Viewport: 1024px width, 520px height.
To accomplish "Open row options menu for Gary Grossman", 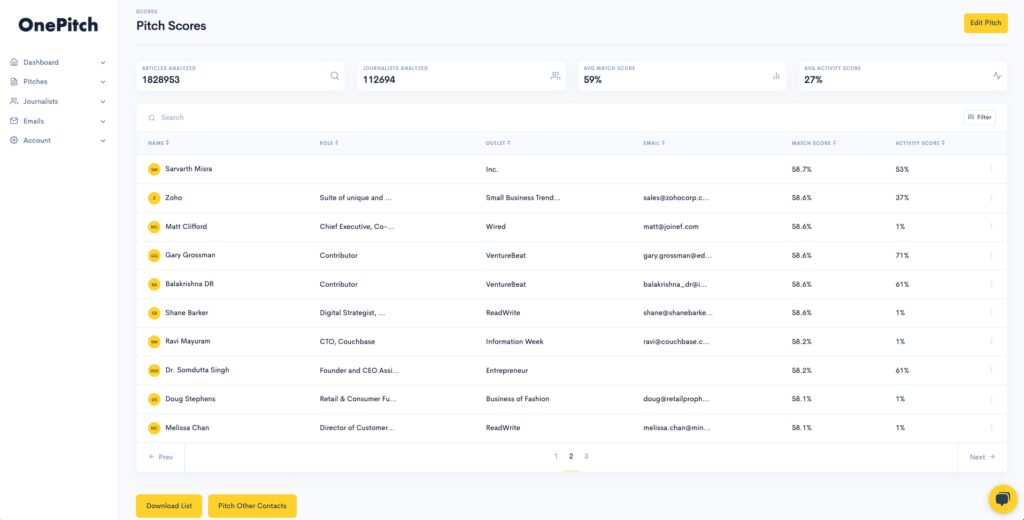I will 991,255.
